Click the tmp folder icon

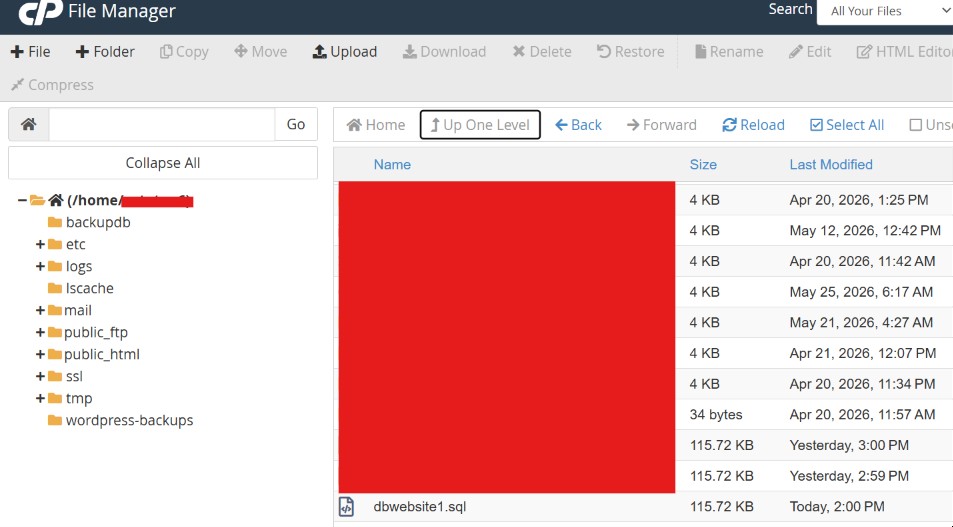[55, 398]
